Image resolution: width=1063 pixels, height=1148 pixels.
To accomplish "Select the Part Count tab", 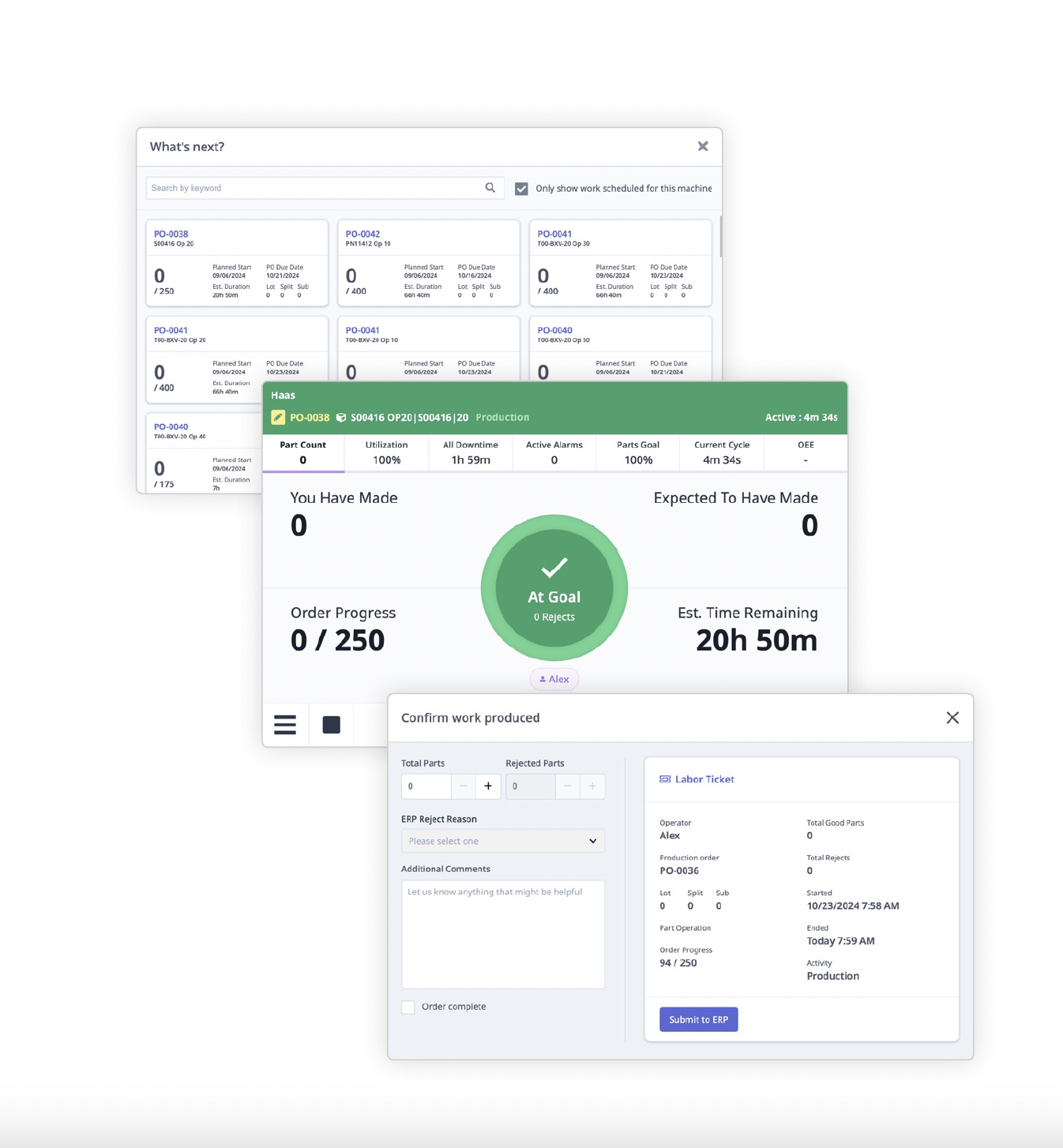I will [303, 452].
